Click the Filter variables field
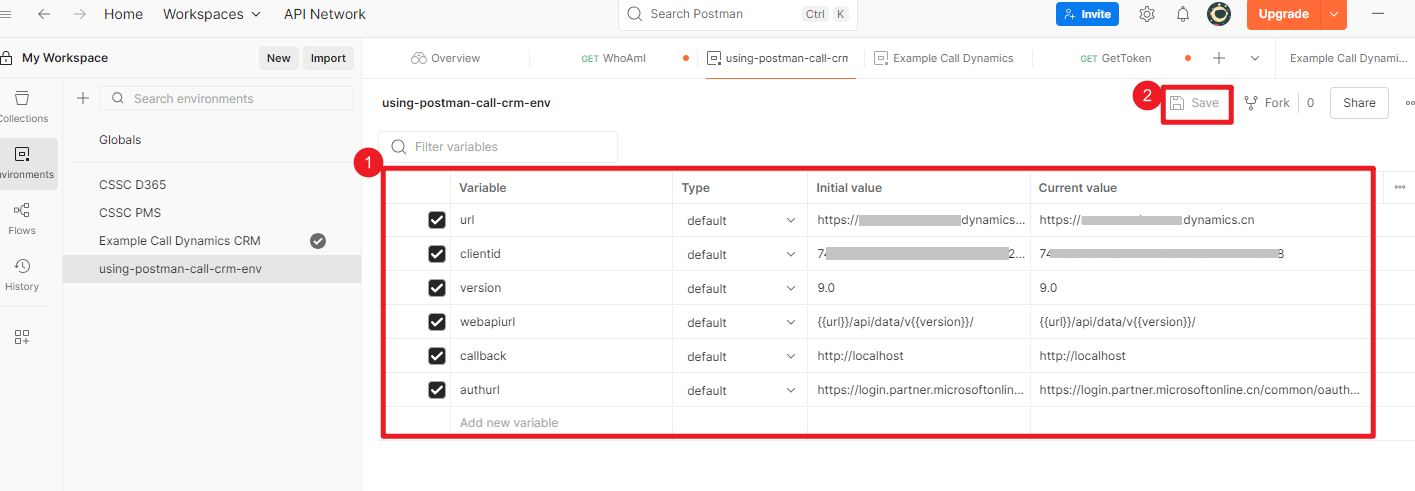Viewport: 1415px width, 491px height. 498,147
